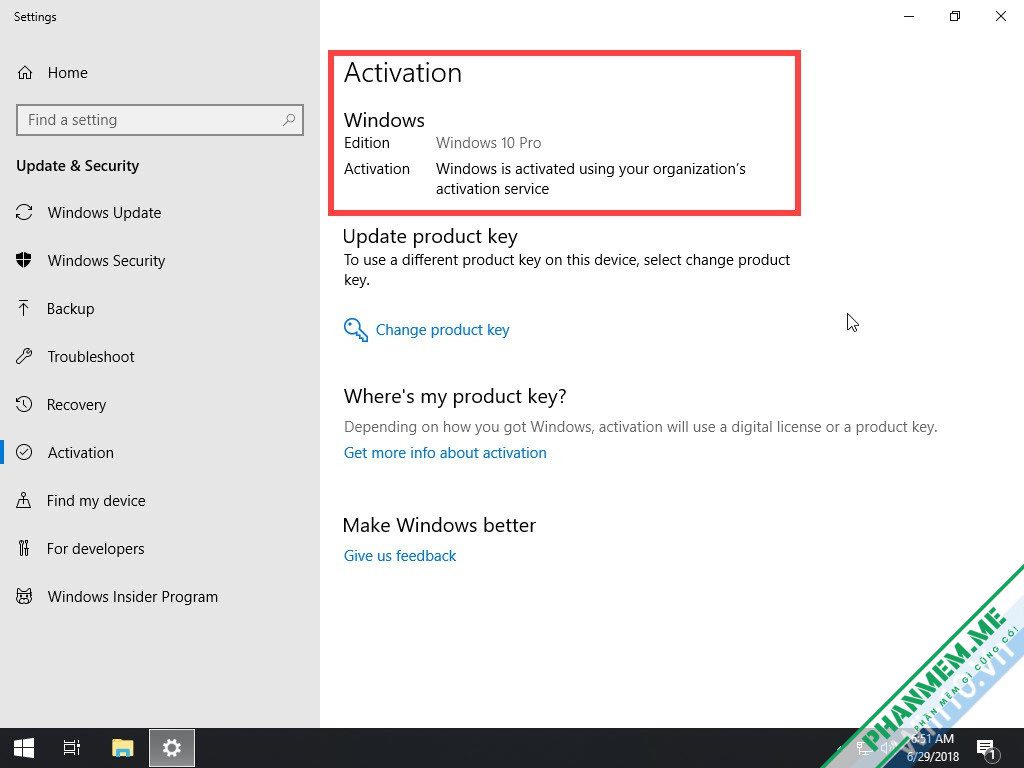Image resolution: width=1024 pixels, height=768 pixels.
Task: Click the Update & Security heading
Action: (78, 166)
